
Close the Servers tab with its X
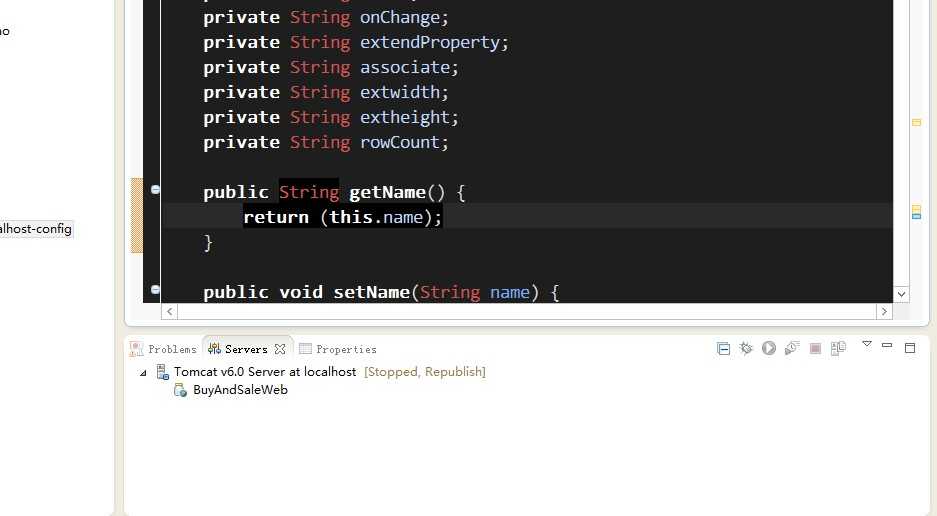point(280,349)
